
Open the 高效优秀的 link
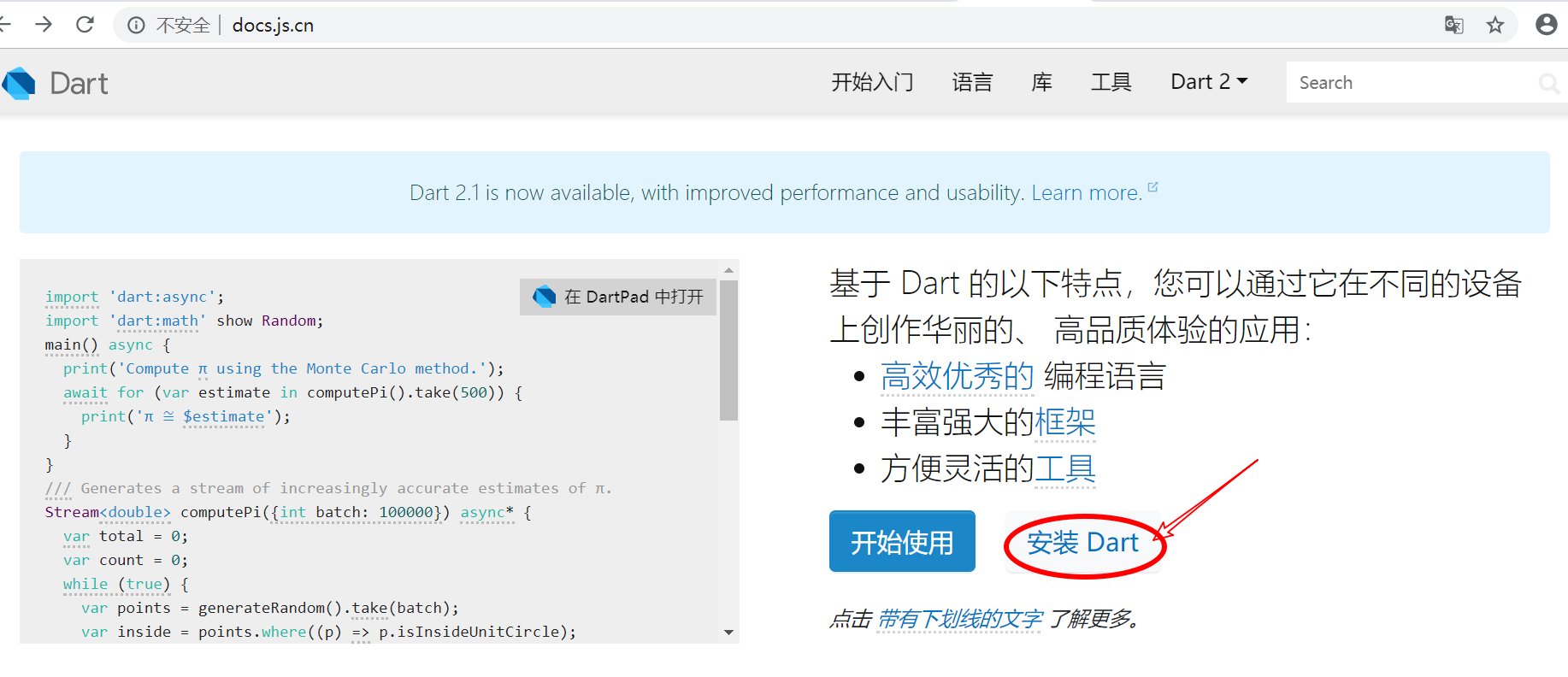click(x=958, y=376)
